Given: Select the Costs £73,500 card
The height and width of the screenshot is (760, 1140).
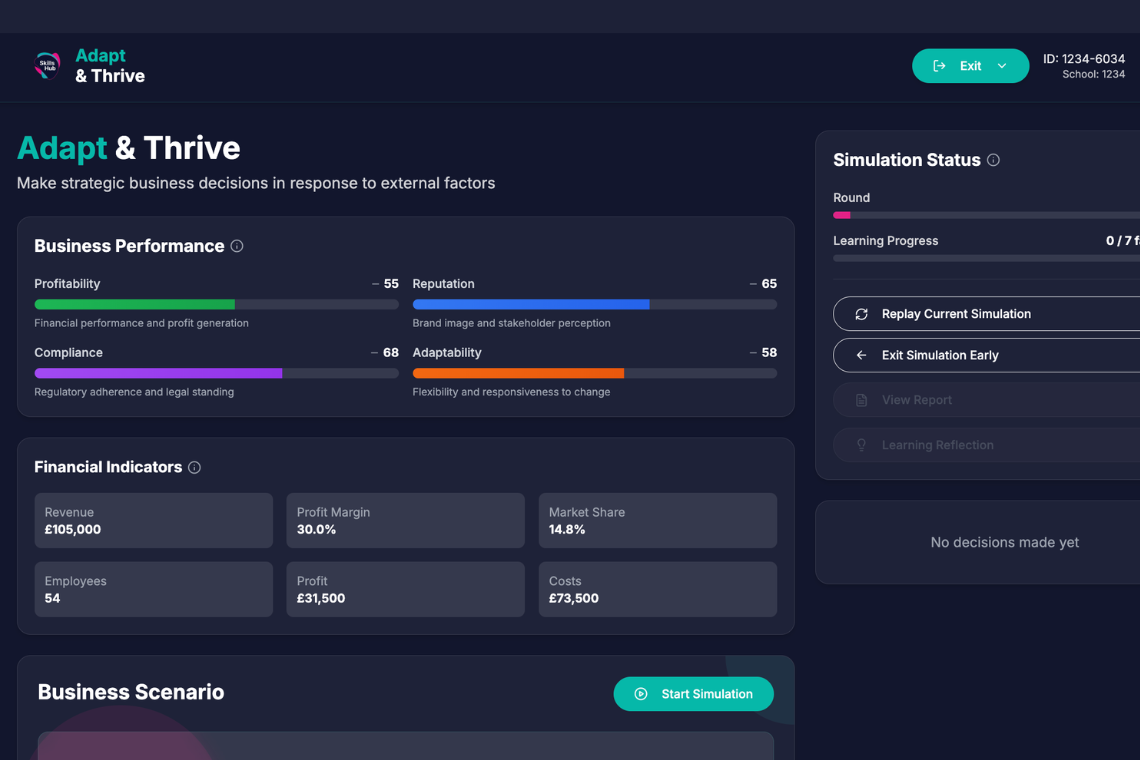Looking at the screenshot, I should pos(658,589).
